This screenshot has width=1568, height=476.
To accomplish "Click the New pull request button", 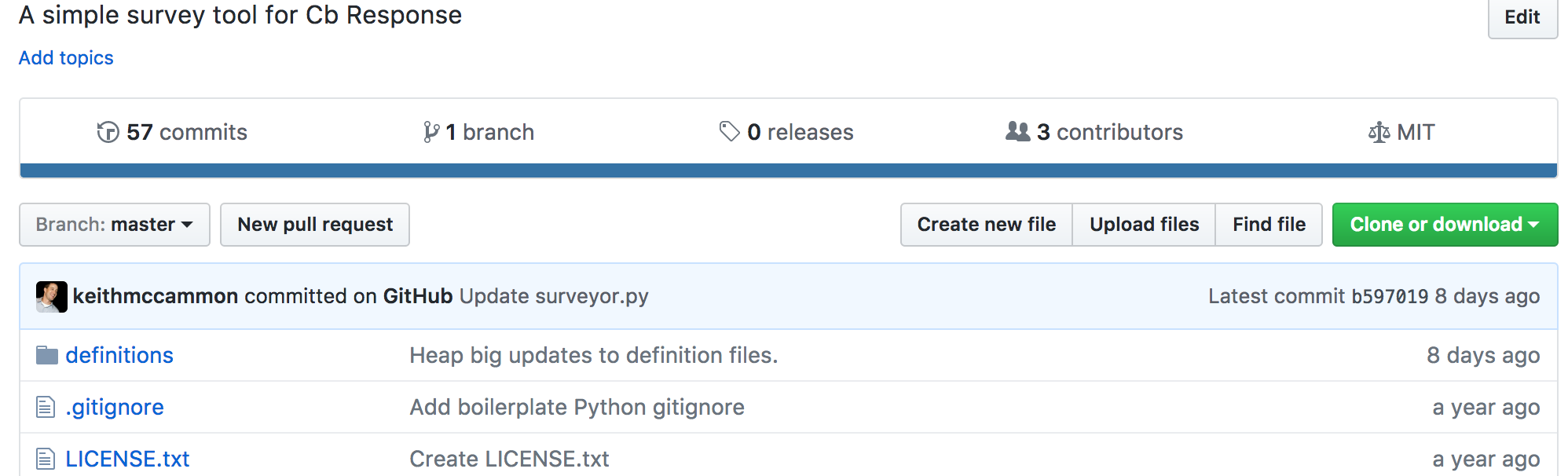I will coord(315,225).
